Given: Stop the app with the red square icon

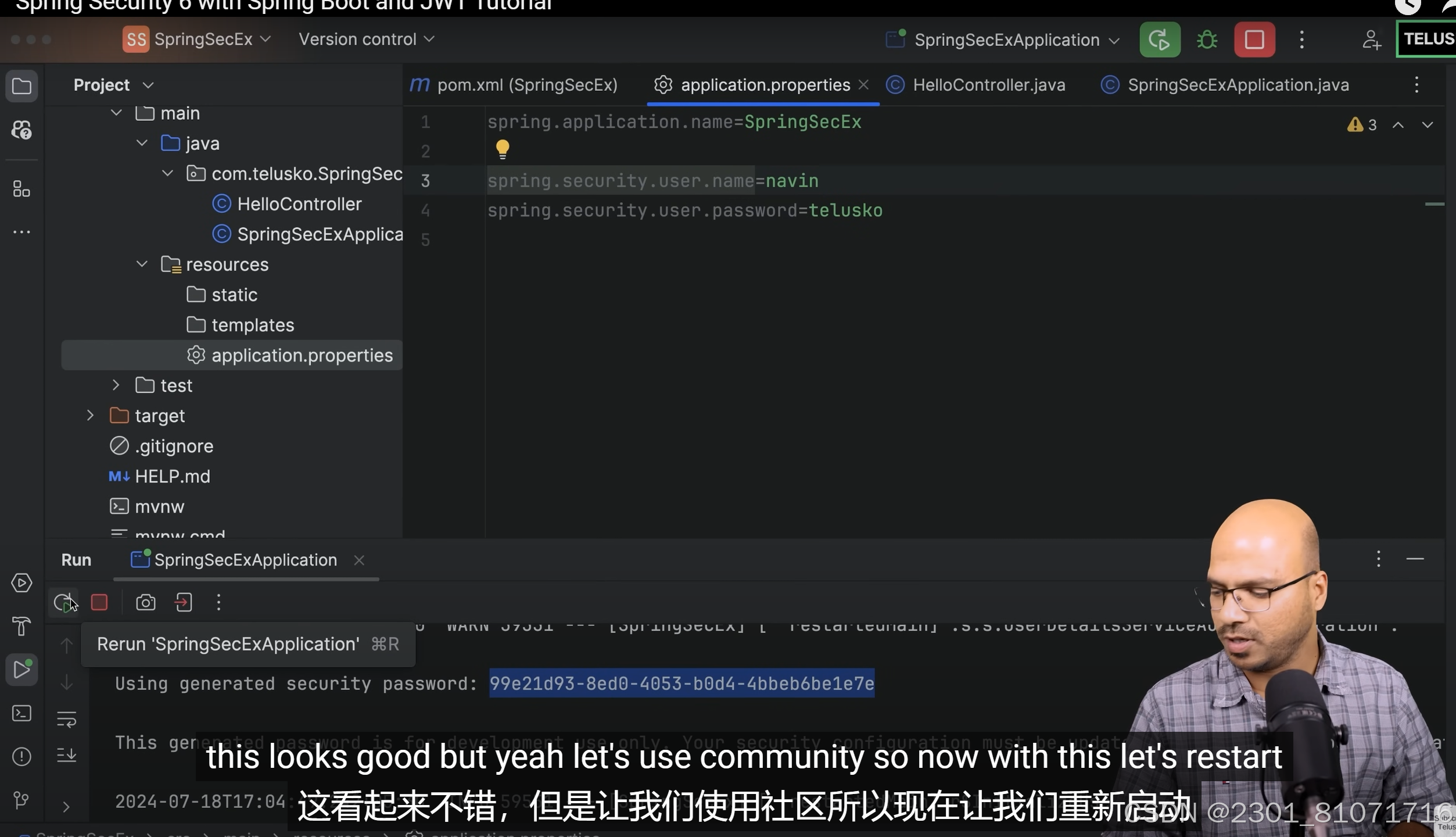Looking at the screenshot, I should 99,602.
